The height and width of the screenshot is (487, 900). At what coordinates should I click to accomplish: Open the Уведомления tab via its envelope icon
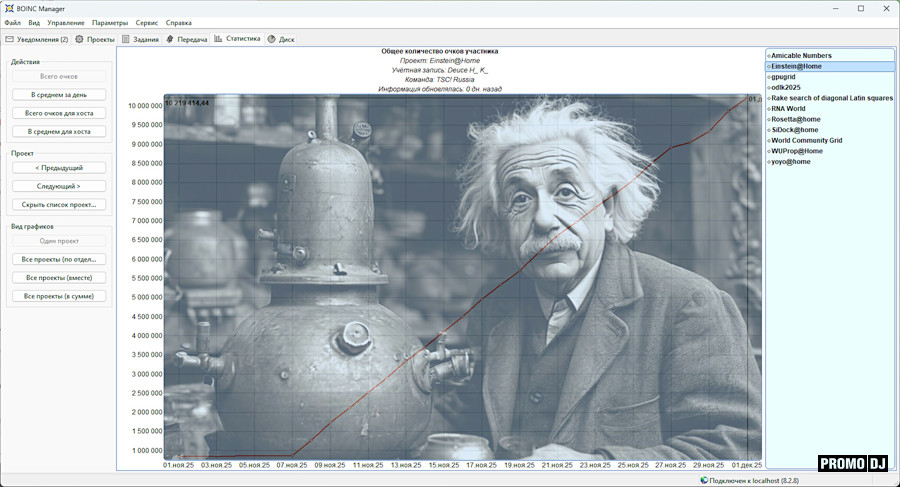[11, 39]
